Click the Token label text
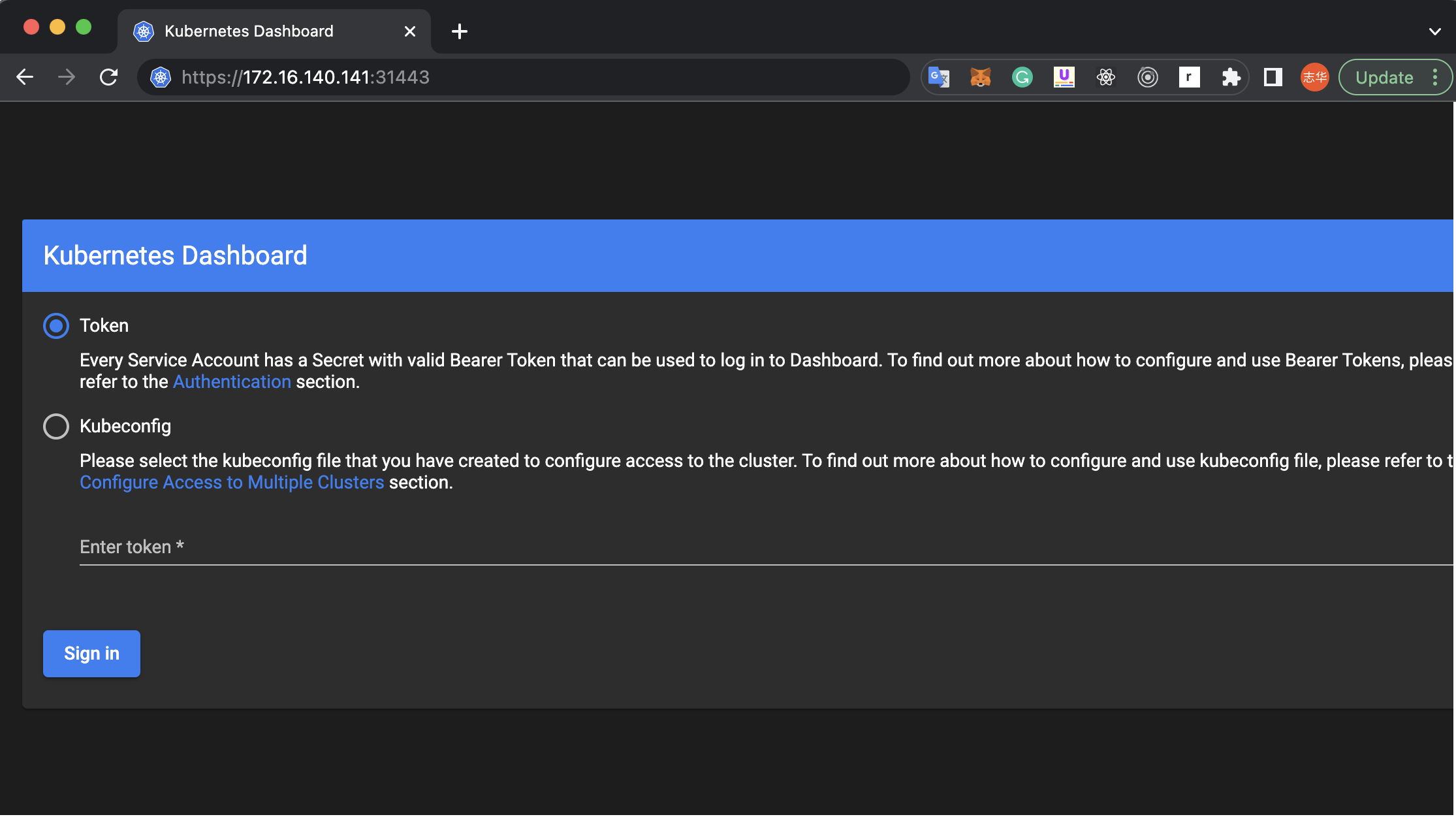The height and width of the screenshot is (819, 1456). tap(104, 326)
